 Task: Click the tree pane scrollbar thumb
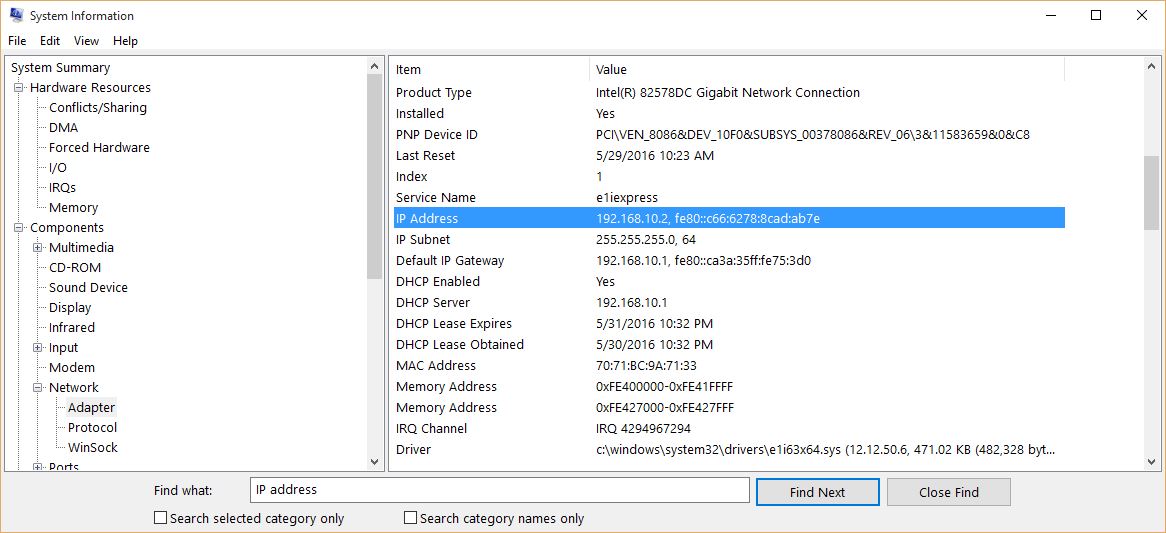[x=375, y=177]
